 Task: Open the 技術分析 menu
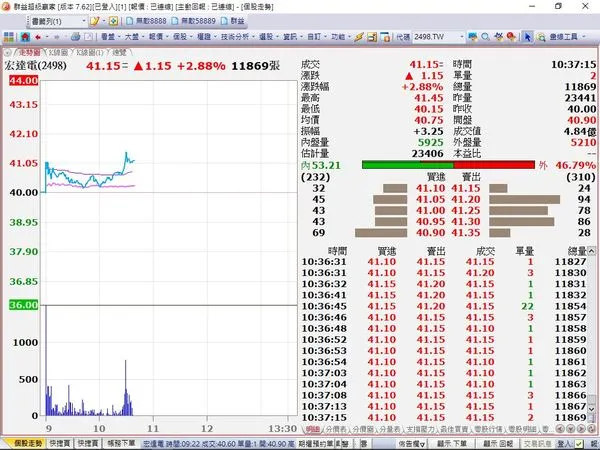click(238, 37)
